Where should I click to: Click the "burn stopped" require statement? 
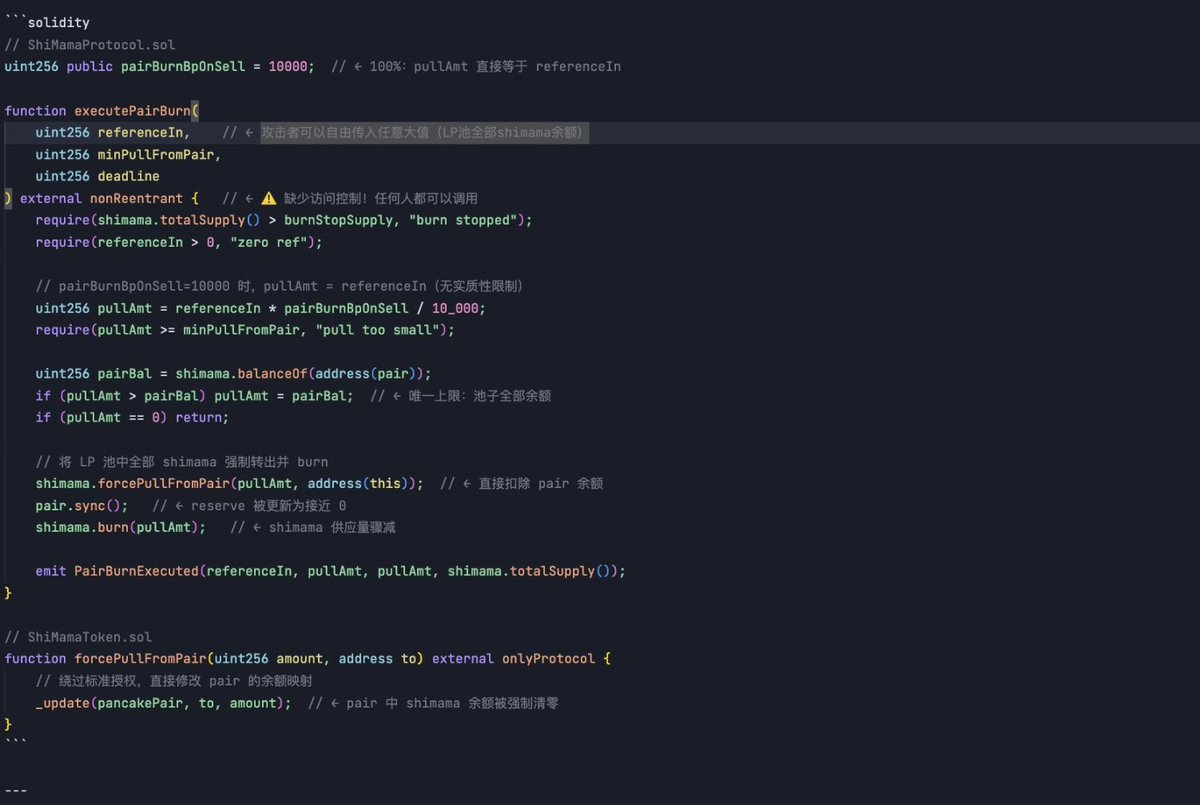pos(284,220)
